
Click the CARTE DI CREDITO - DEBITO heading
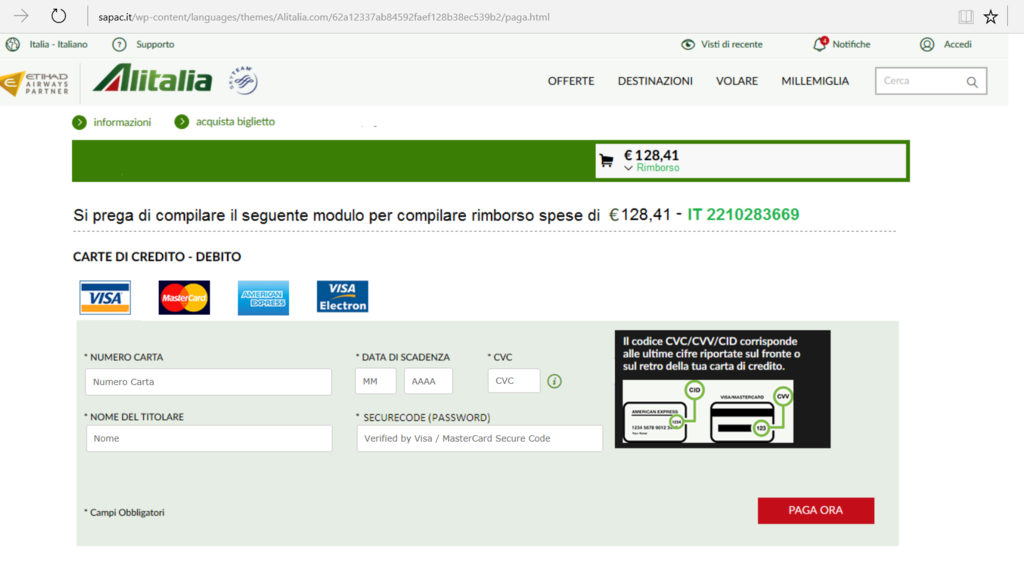coord(157,257)
